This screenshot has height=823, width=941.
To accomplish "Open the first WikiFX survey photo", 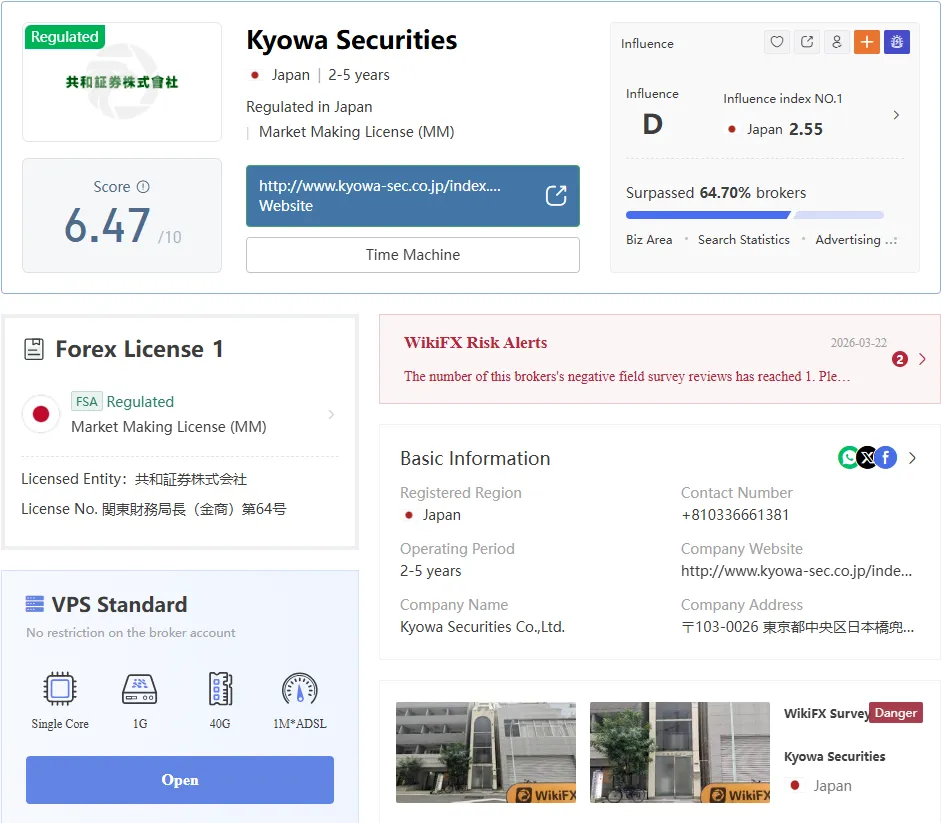I will (486, 752).
